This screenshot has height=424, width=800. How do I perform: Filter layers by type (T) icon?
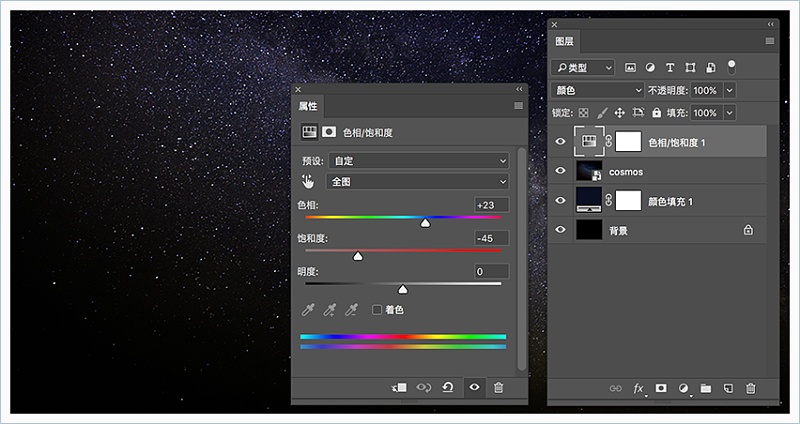pos(671,68)
